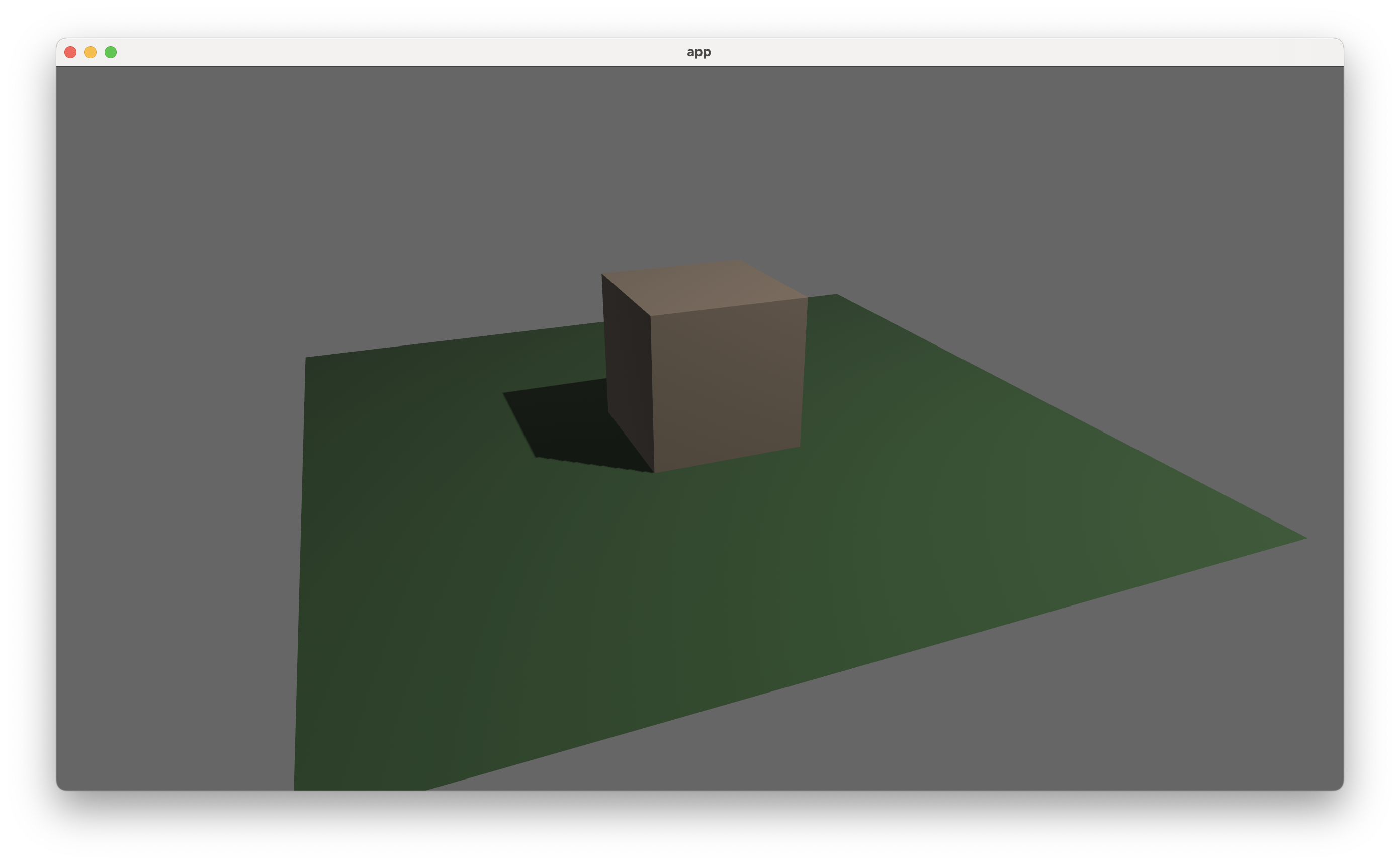This screenshot has height=865, width=1400.
Task: Click the "app" window title text
Action: tap(698, 52)
